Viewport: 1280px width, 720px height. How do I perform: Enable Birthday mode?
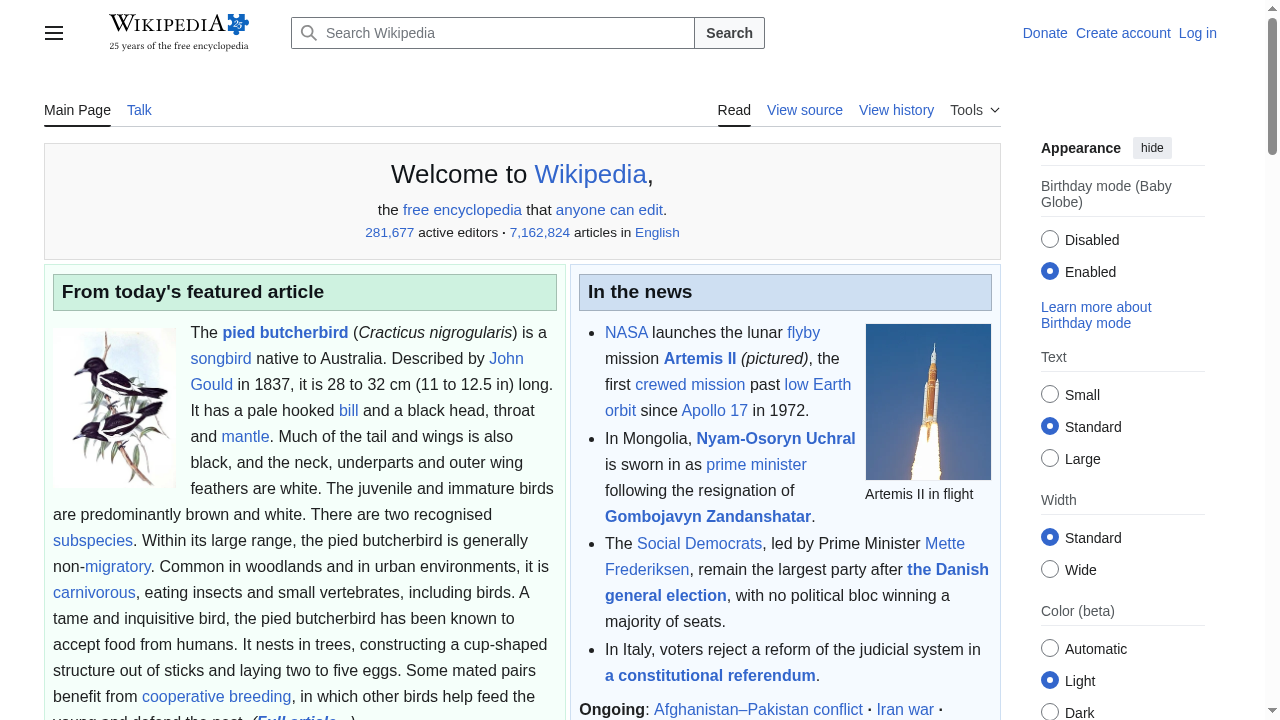[x=1050, y=270]
